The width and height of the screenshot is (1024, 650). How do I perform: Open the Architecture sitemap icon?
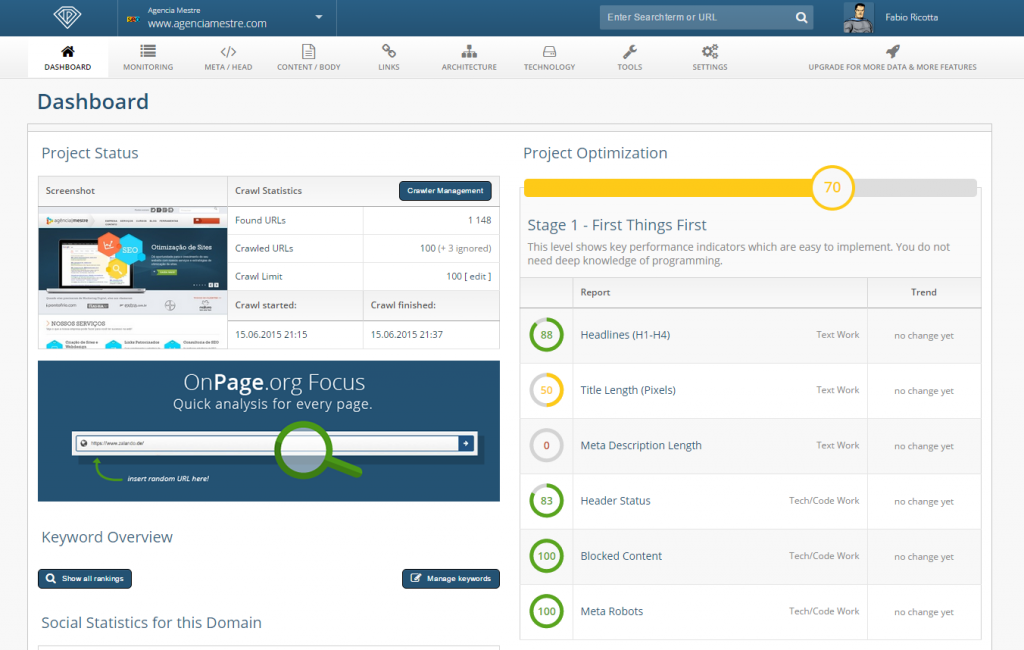pos(469,51)
